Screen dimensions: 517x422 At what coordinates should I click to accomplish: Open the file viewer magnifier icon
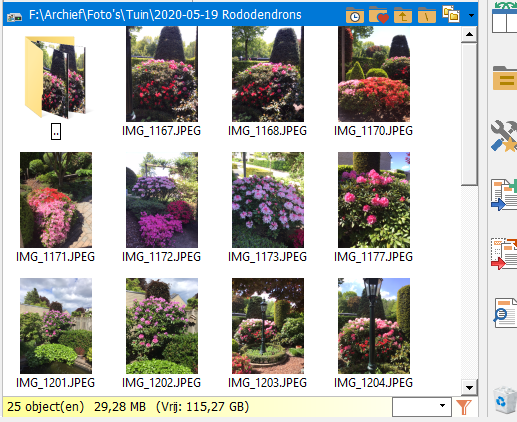pyautogui.click(x=505, y=313)
